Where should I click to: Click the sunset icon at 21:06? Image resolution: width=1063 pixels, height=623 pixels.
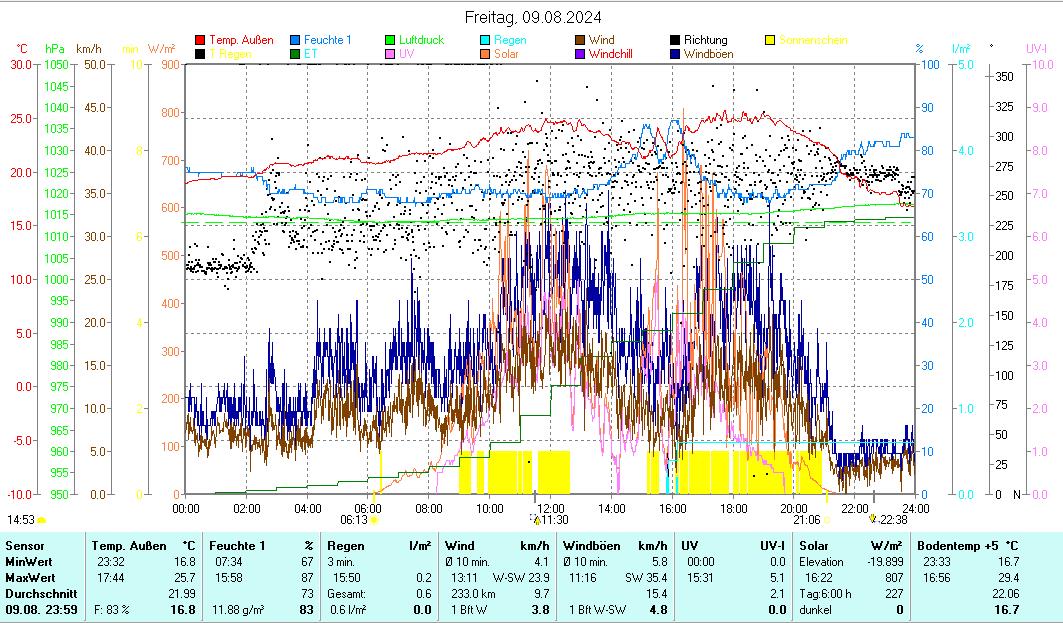click(x=827, y=520)
